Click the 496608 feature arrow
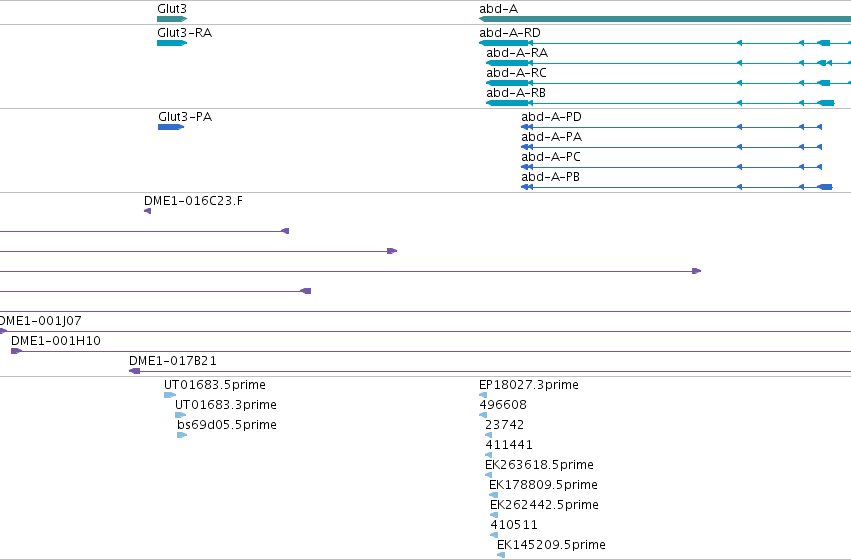This screenshot has height=560, width=851. pos(483,415)
